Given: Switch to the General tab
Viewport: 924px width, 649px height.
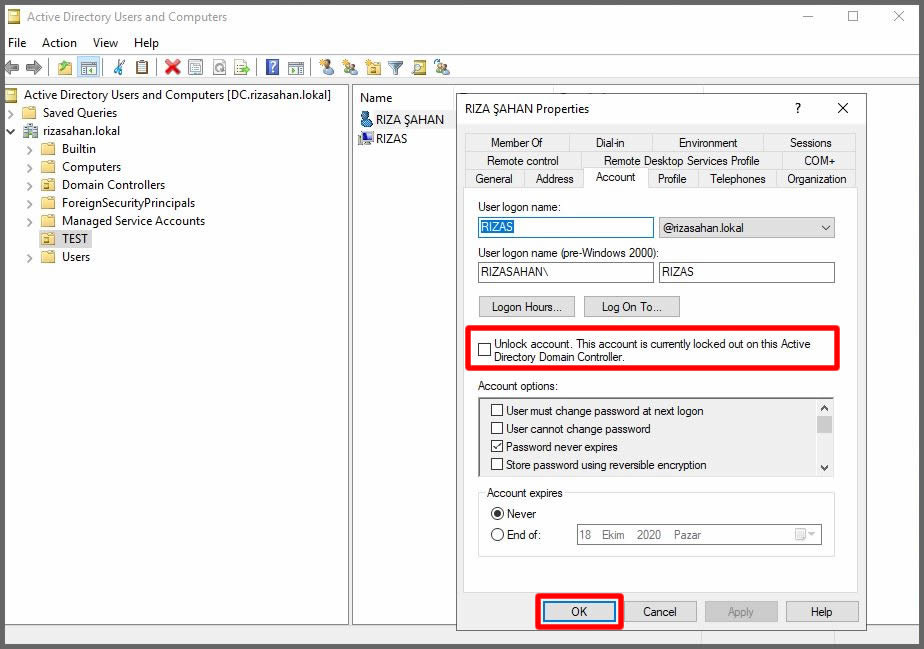Looking at the screenshot, I should click(494, 179).
